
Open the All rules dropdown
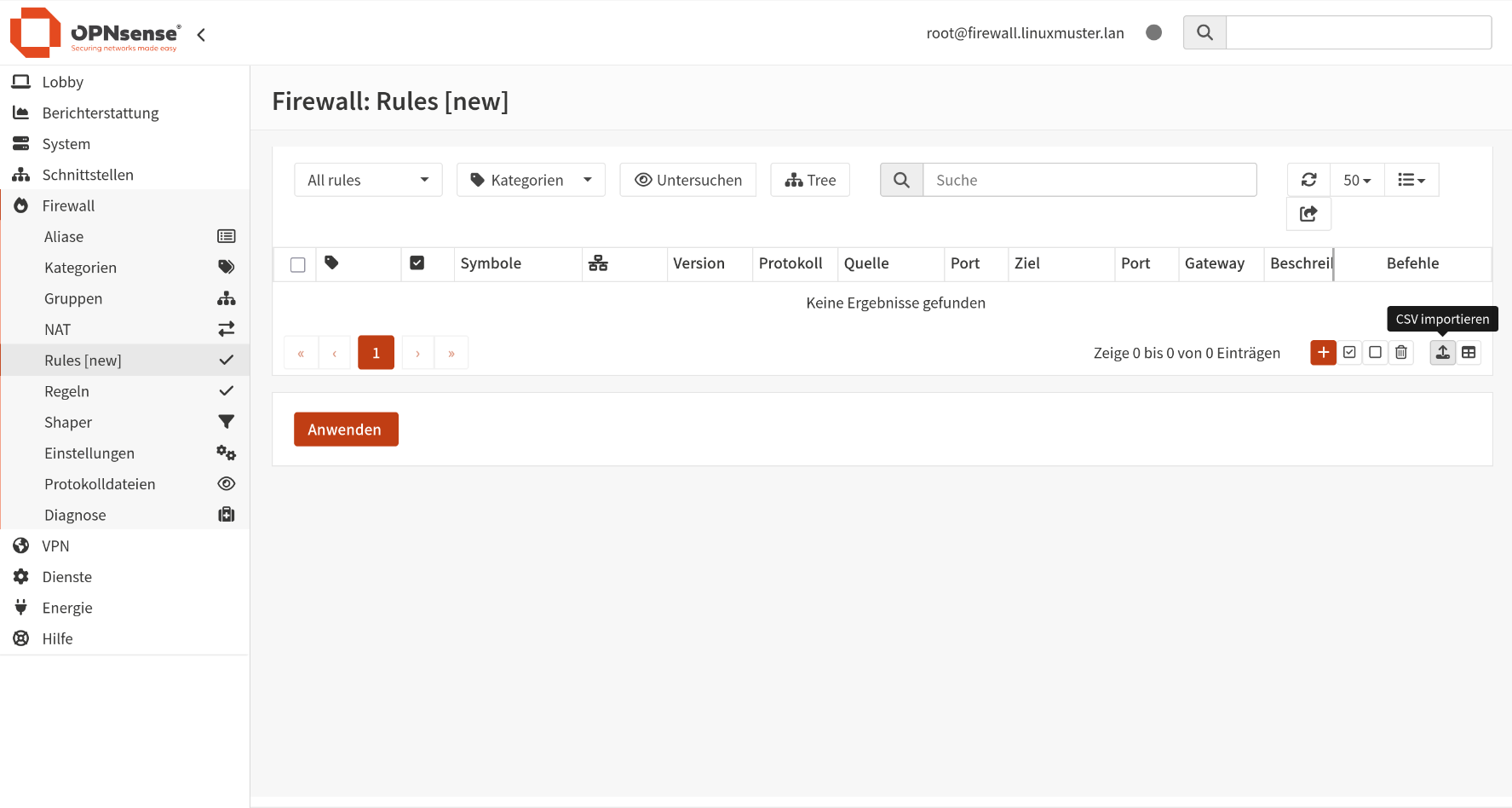[368, 180]
